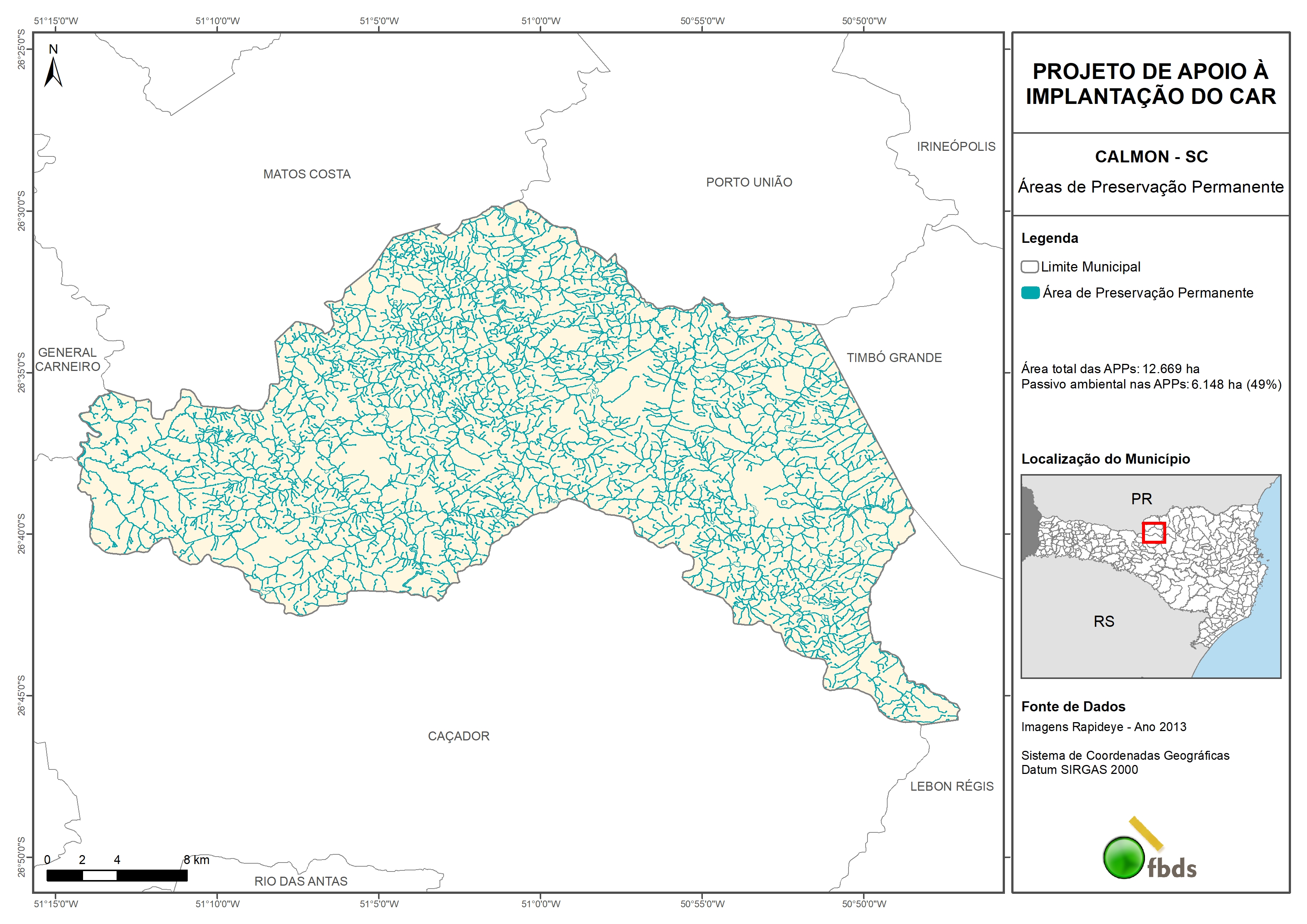1307x924 pixels.
Task: Click the Fonte de Dados heading
Action: (1073, 707)
